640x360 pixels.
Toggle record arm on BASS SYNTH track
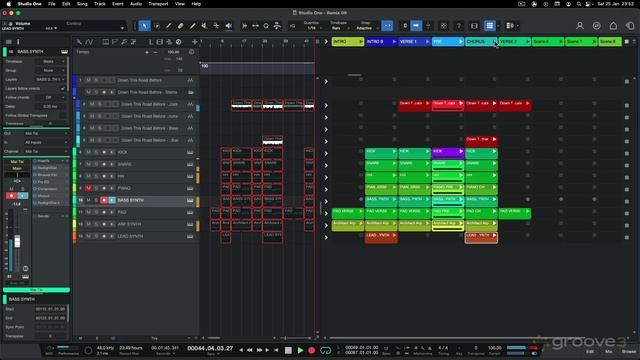tap(104, 200)
